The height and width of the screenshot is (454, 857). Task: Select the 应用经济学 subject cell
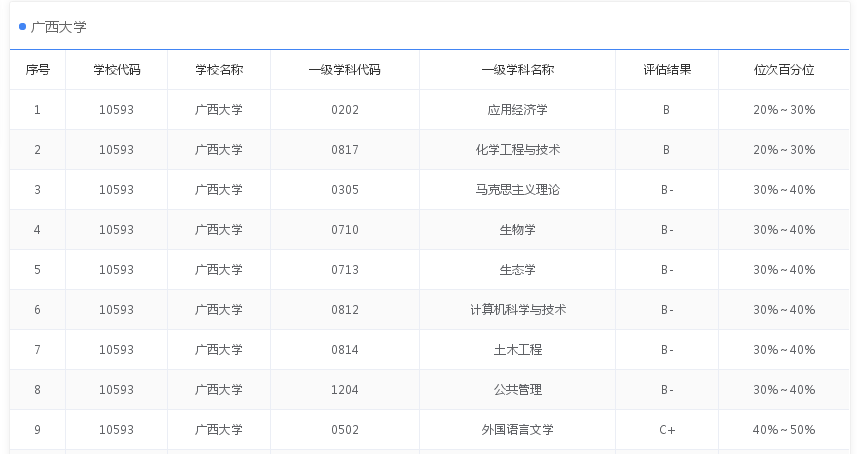[x=517, y=110]
